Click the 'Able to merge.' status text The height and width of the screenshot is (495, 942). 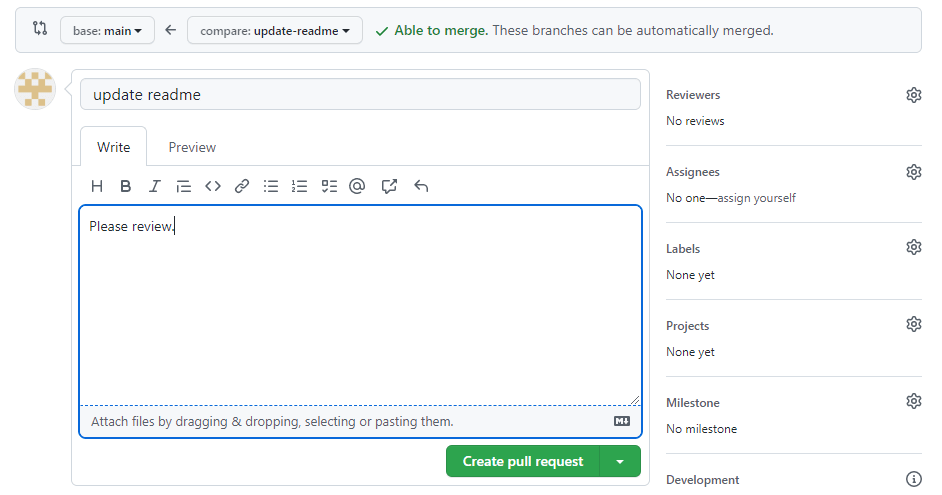(x=441, y=30)
